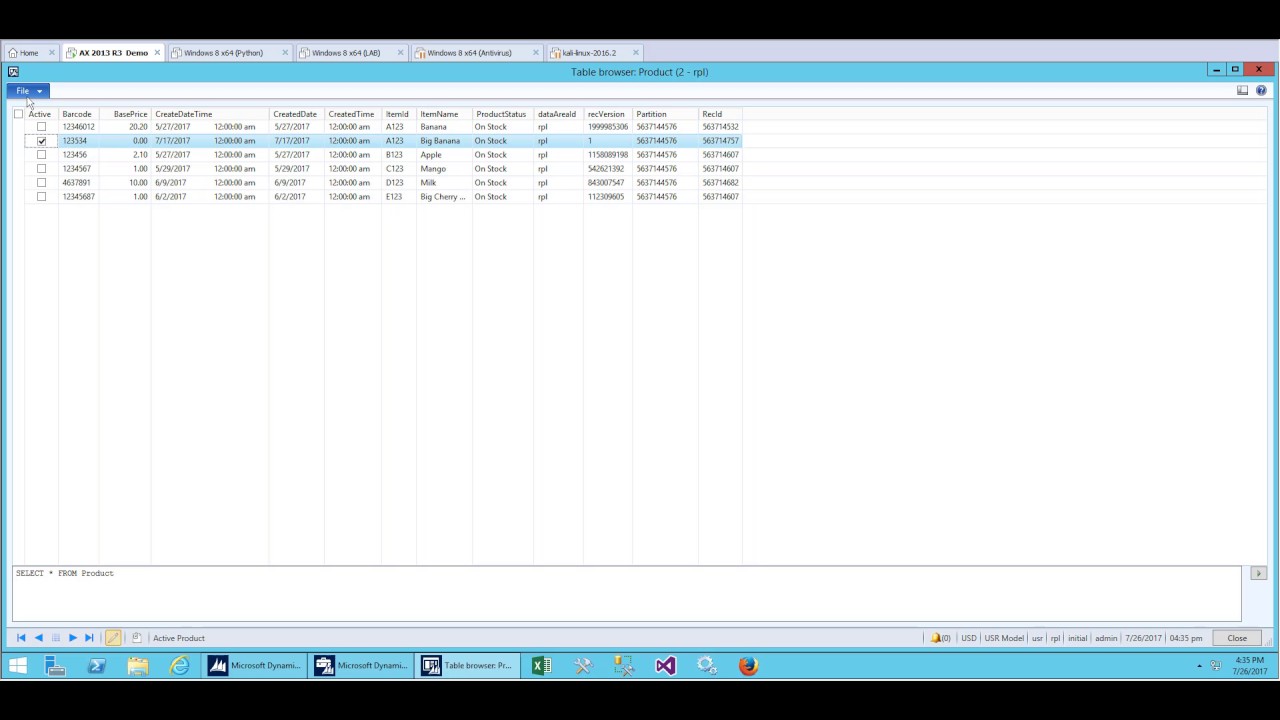This screenshot has width=1280, height=720.
Task: Check Active box for Mango row
Action: 41,169
